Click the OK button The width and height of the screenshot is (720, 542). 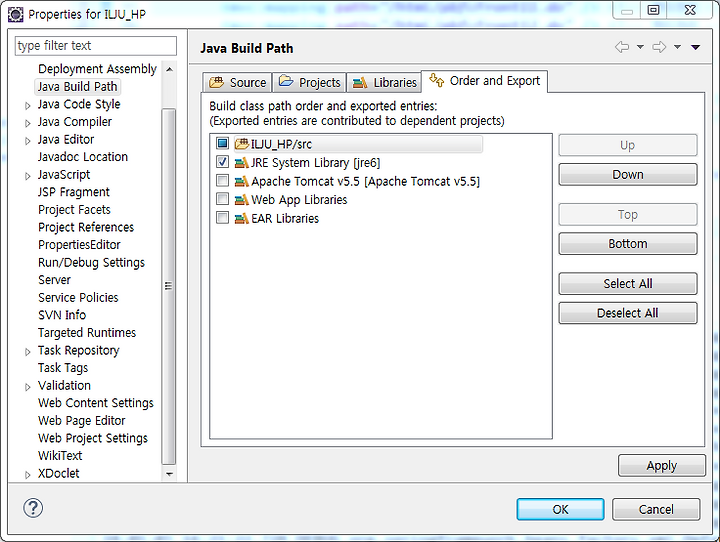(560, 509)
